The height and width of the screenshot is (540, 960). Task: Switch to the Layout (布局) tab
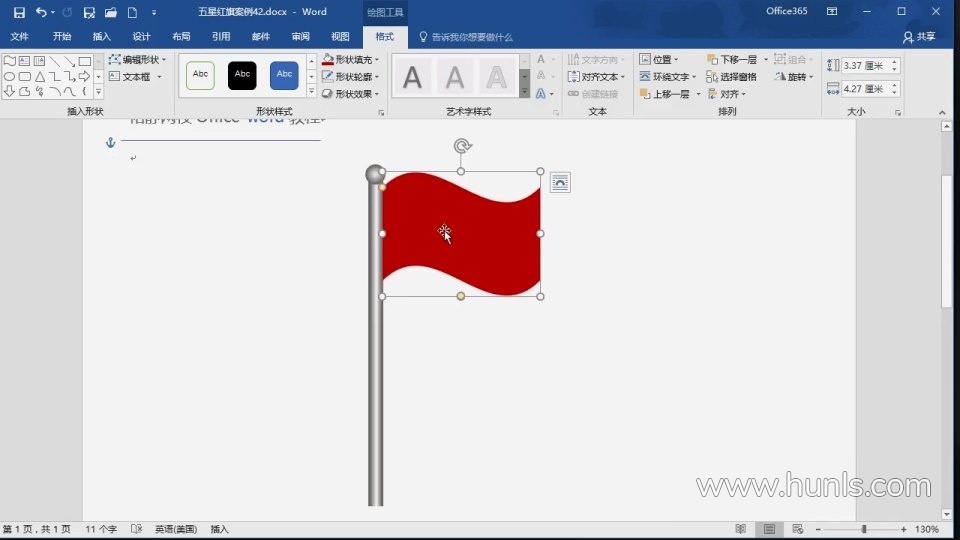181,37
